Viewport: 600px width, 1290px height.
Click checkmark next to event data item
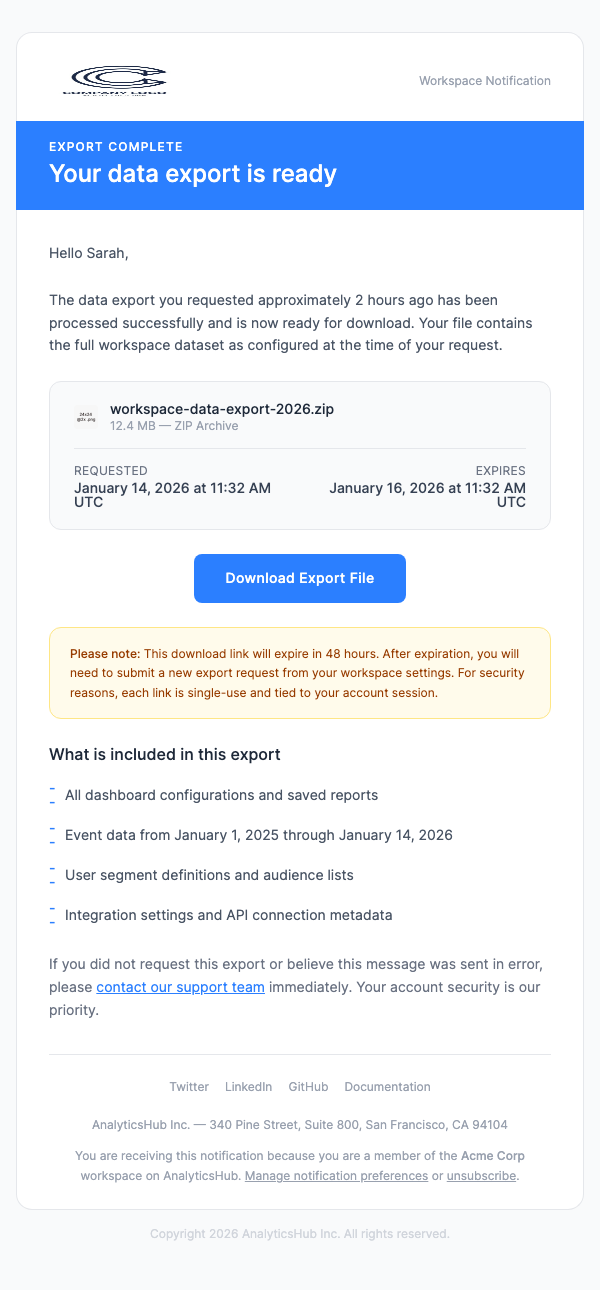(52, 834)
